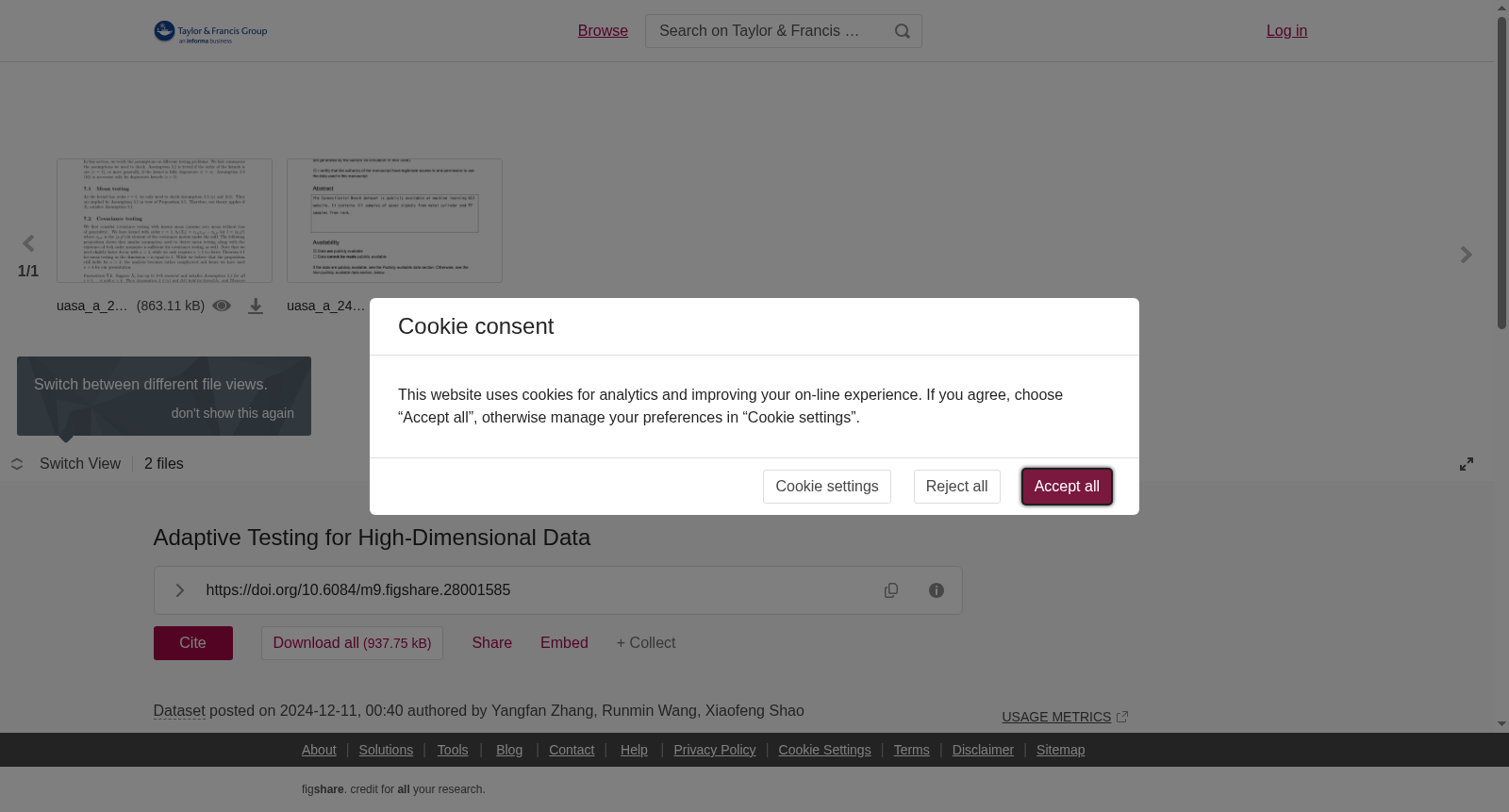
Task: Click the first file name uasa_a_2…
Action: [91, 306]
